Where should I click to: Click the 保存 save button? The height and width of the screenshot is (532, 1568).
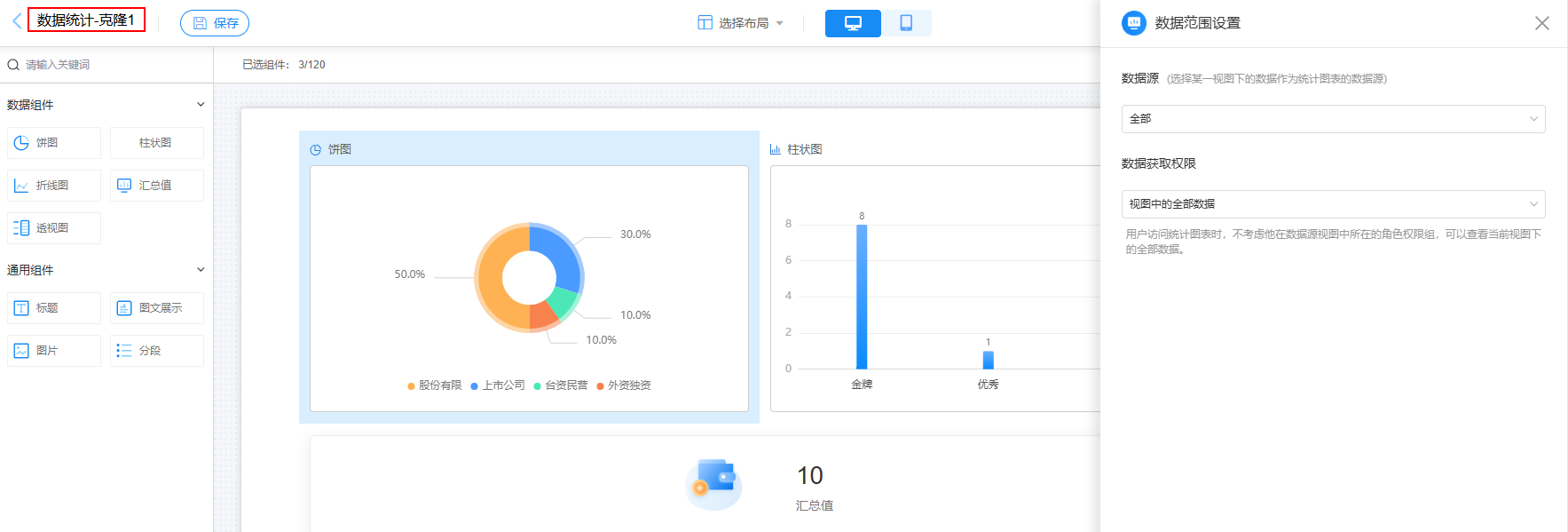pyautogui.click(x=215, y=23)
